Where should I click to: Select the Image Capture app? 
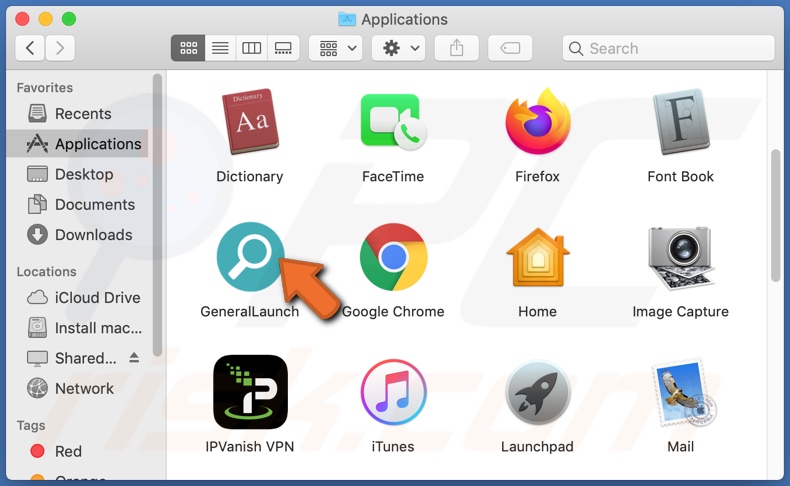pyautogui.click(x=680, y=257)
